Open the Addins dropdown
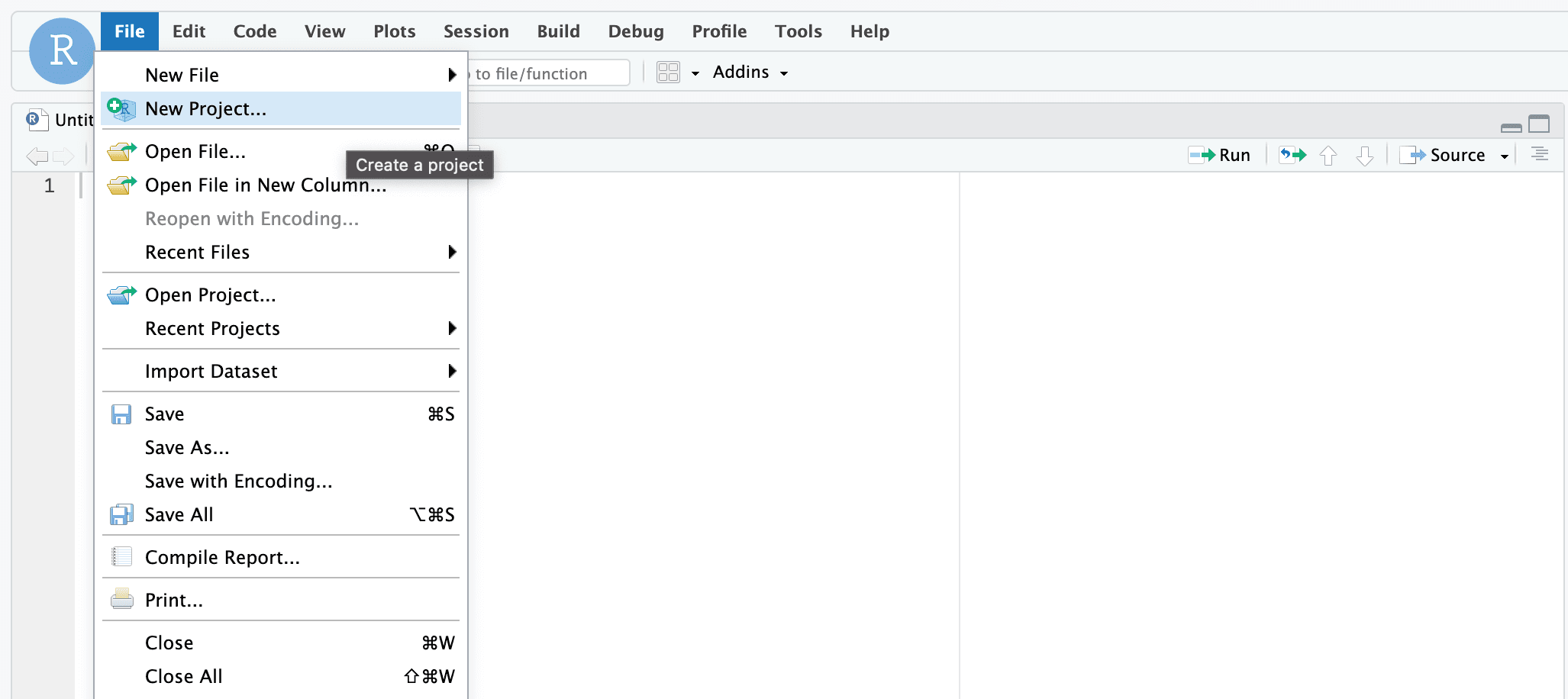Viewport: 1568px width, 699px height. (750, 72)
